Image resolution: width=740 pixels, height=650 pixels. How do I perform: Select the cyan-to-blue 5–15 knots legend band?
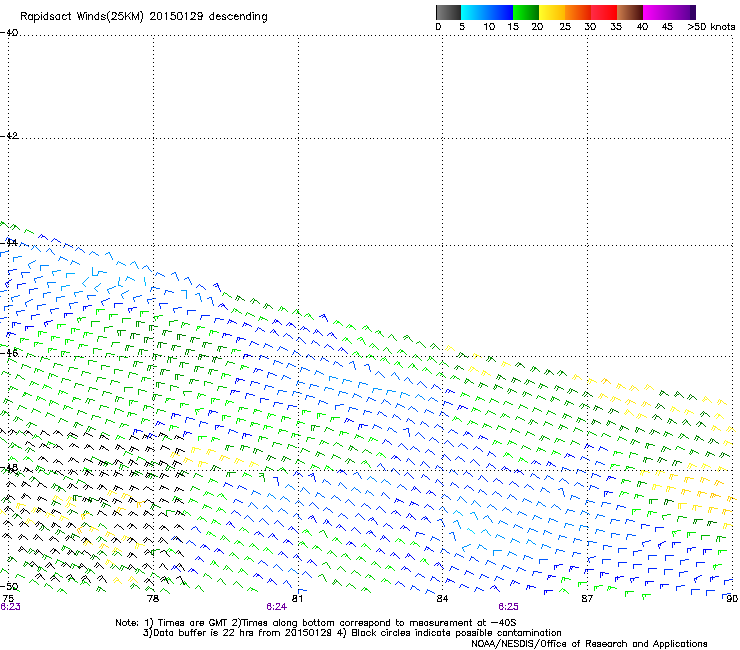(487, 12)
